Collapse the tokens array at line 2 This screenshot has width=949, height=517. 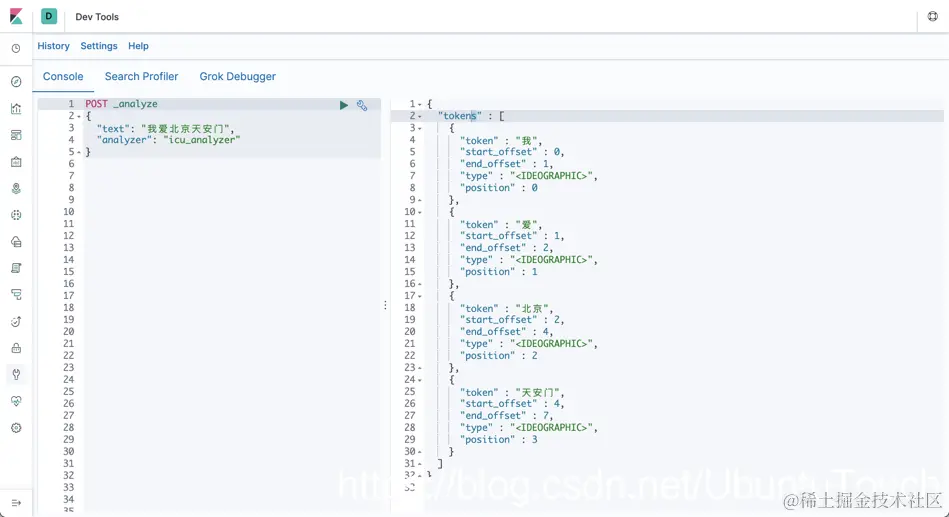click(419, 116)
